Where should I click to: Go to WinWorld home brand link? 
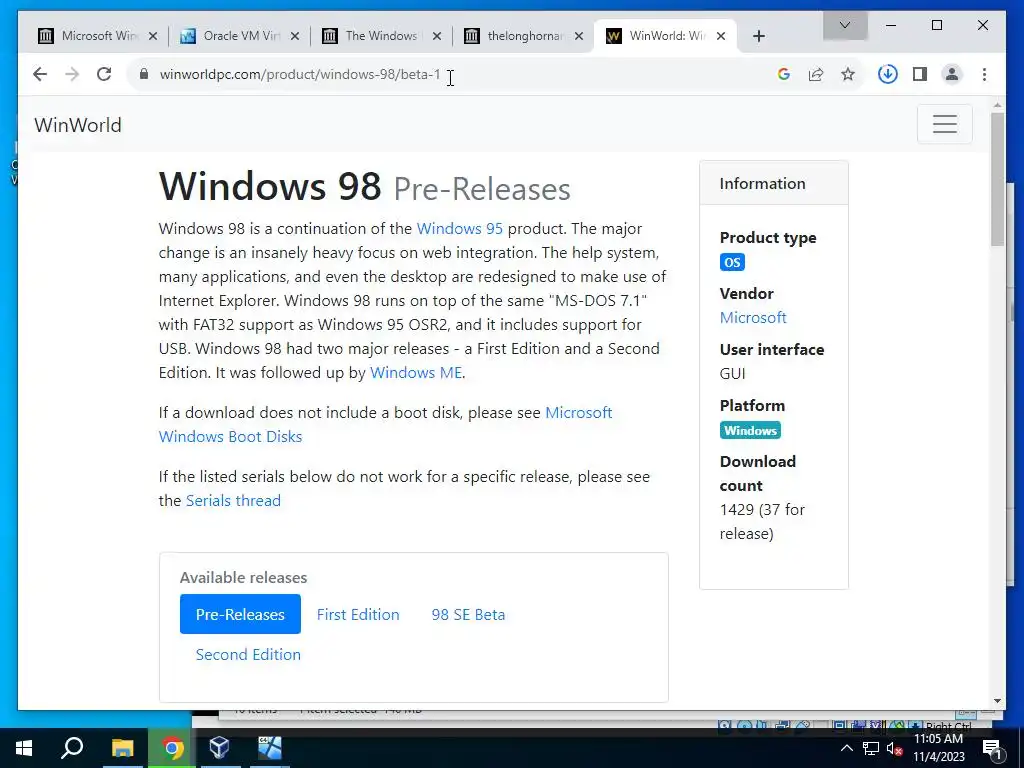(78, 125)
